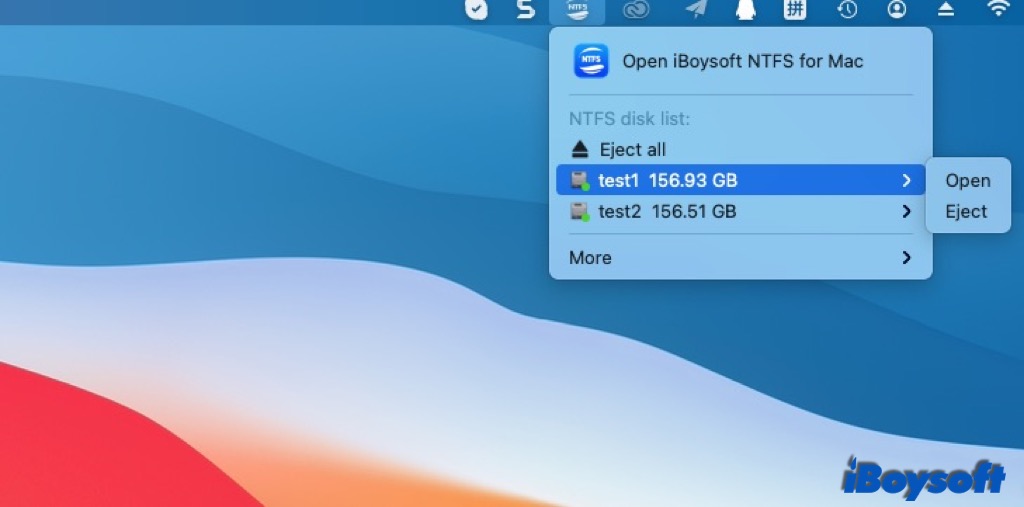Click the iBoysoft NTFS menu bar icon
Viewport: 1024px width, 507px height.
pos(577,10)
